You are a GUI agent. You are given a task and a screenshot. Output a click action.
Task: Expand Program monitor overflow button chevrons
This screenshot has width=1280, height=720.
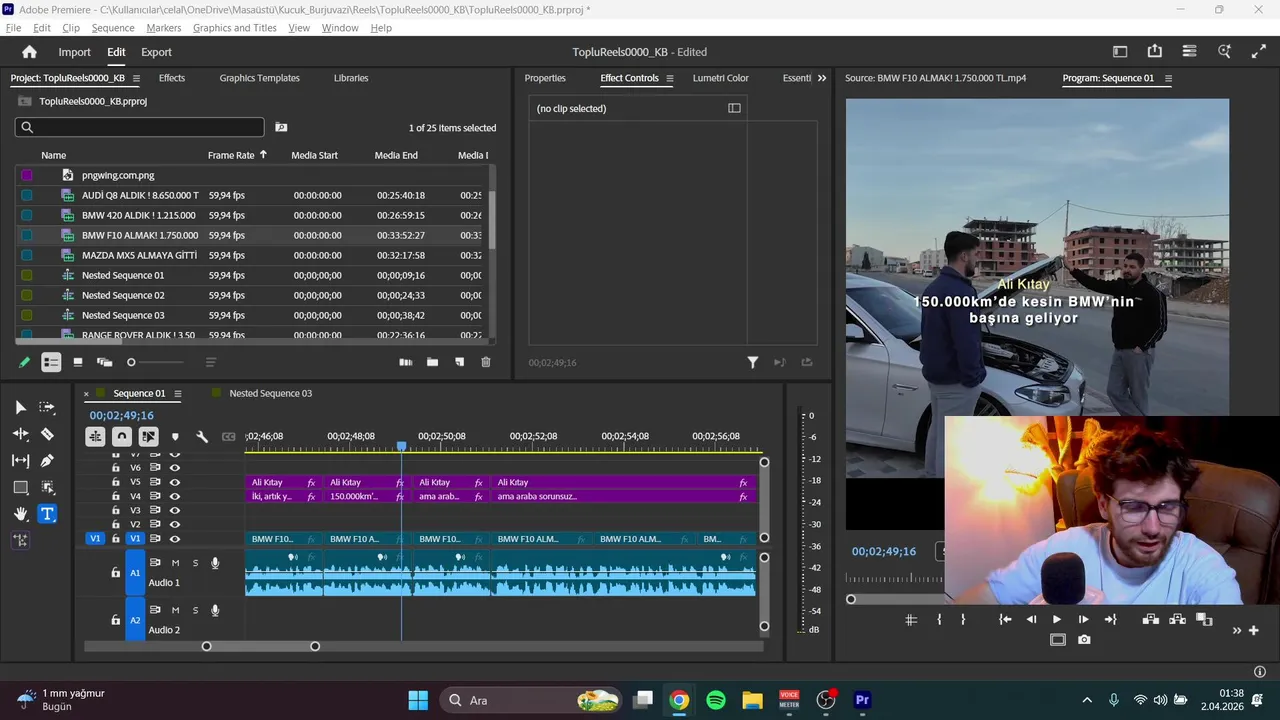click(1236, 630)
